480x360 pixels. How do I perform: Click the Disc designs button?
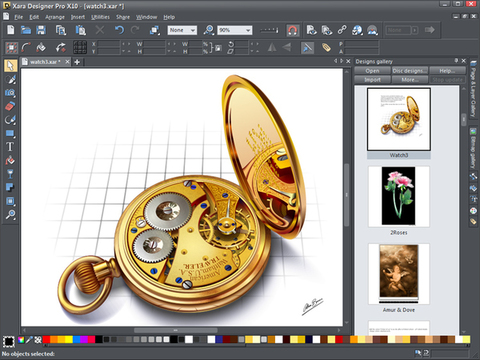tap(410, 71)
